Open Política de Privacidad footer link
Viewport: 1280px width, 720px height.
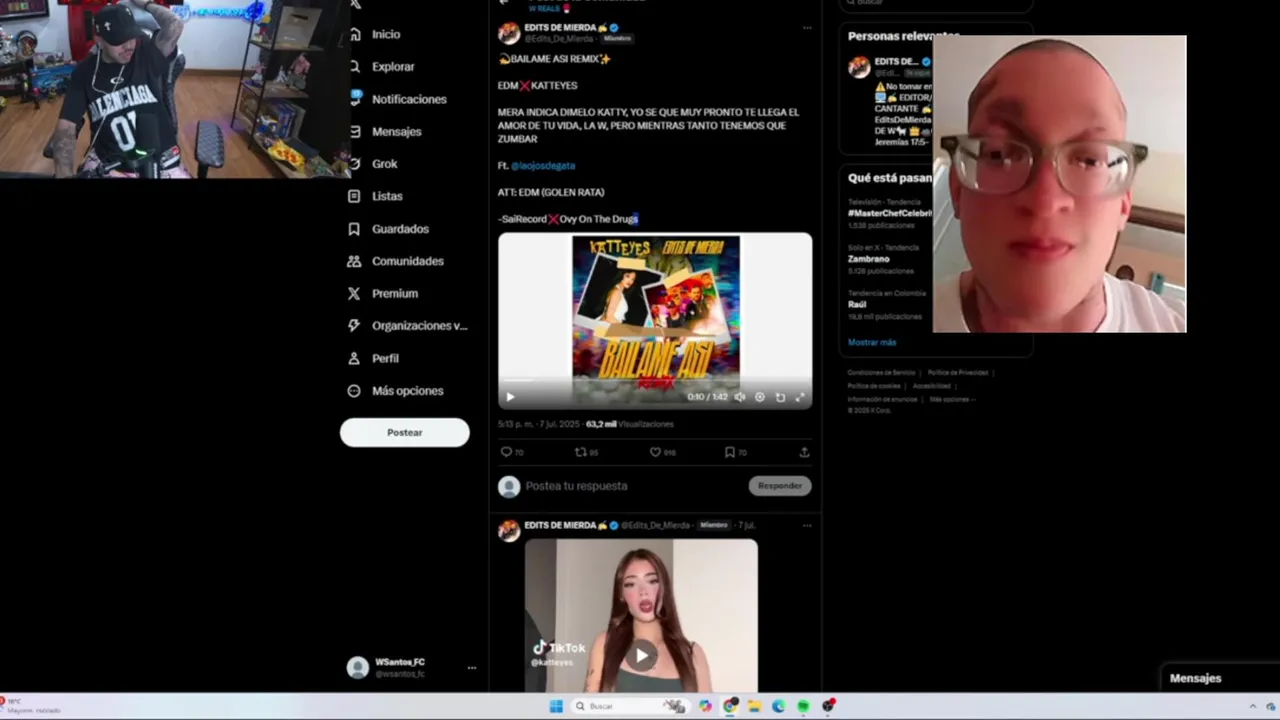pyautogui.click(x=957, y=373)
